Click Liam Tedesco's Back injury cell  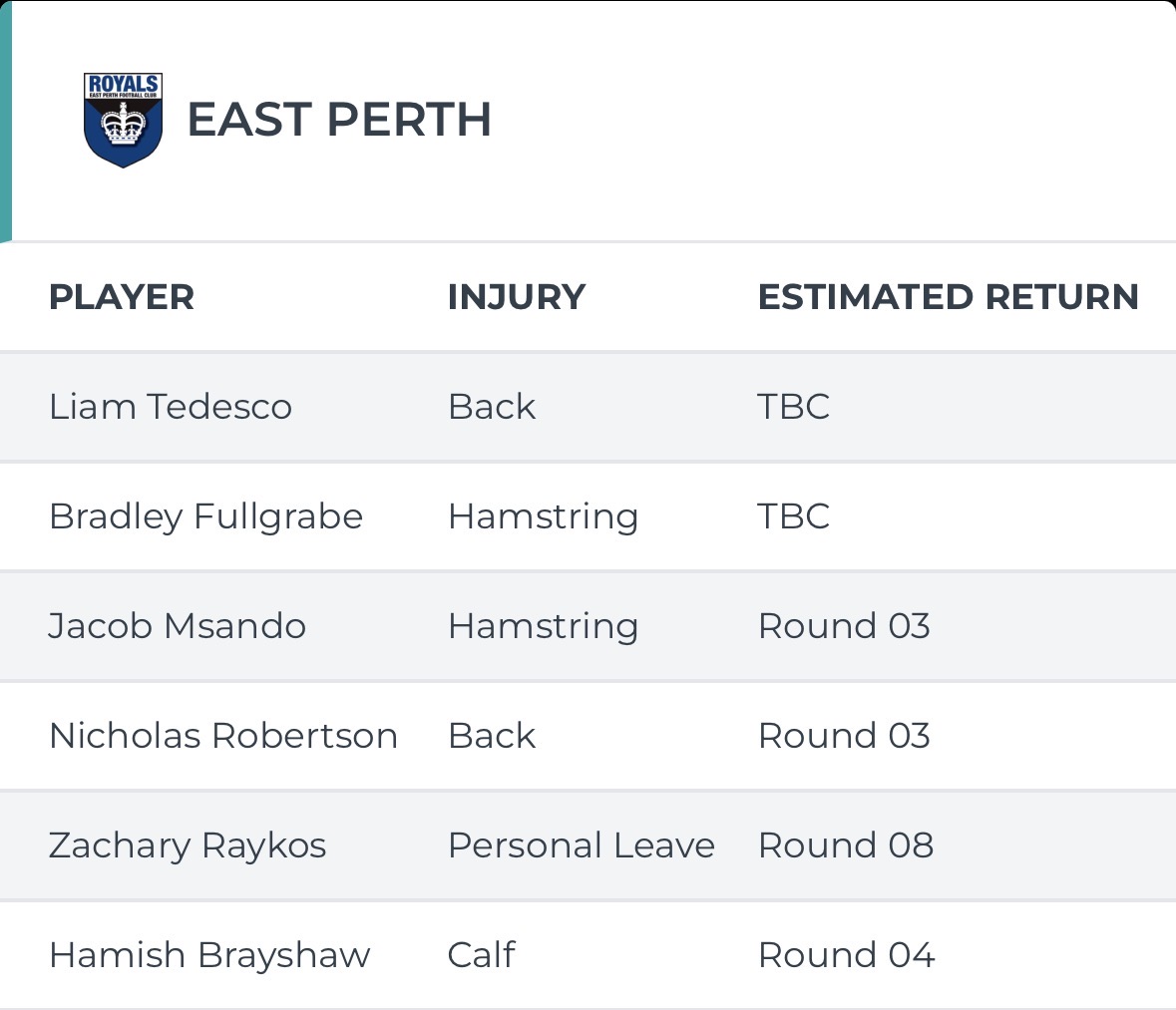pyautogui.click(x=492, y=407)
